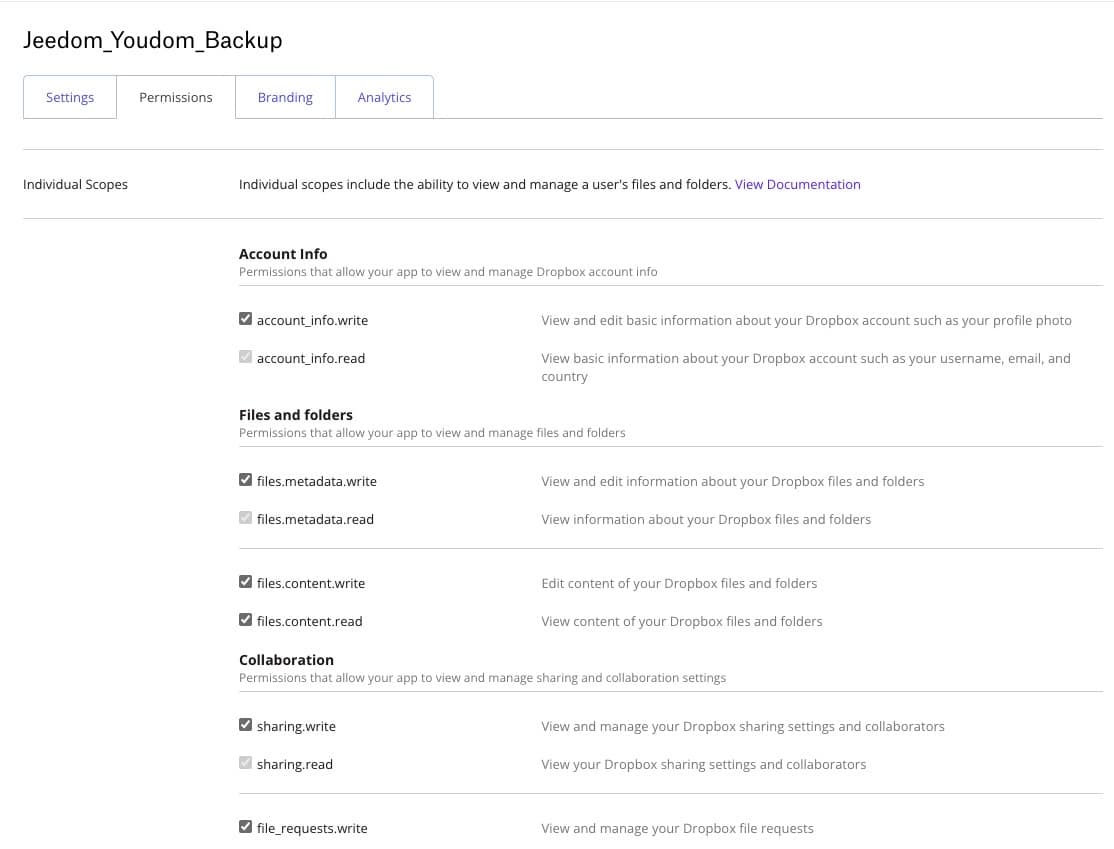1114x849 pixels.
Task: Click the Account Info subtitle about managing account info
Action: pos(448,272)
